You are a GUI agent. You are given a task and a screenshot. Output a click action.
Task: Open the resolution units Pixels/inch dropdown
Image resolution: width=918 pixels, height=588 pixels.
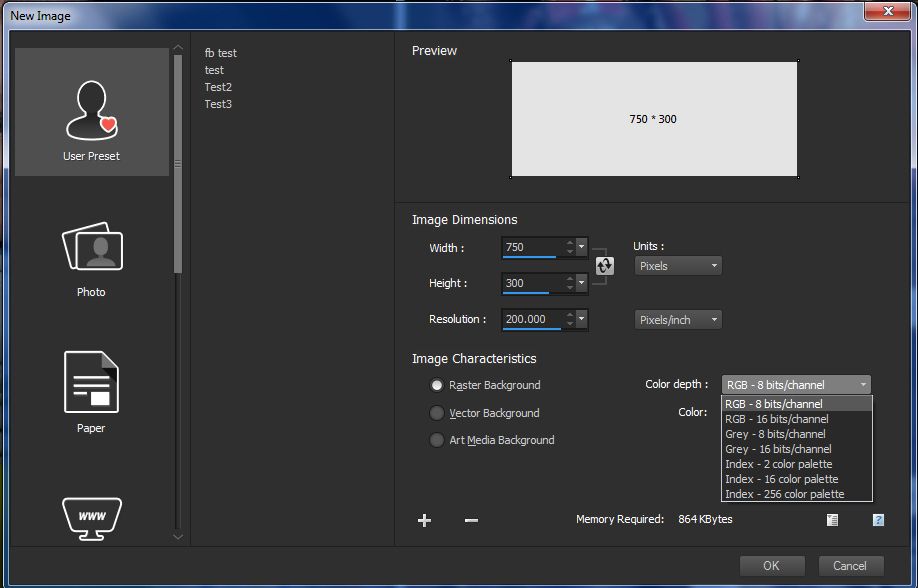point(677,319)
